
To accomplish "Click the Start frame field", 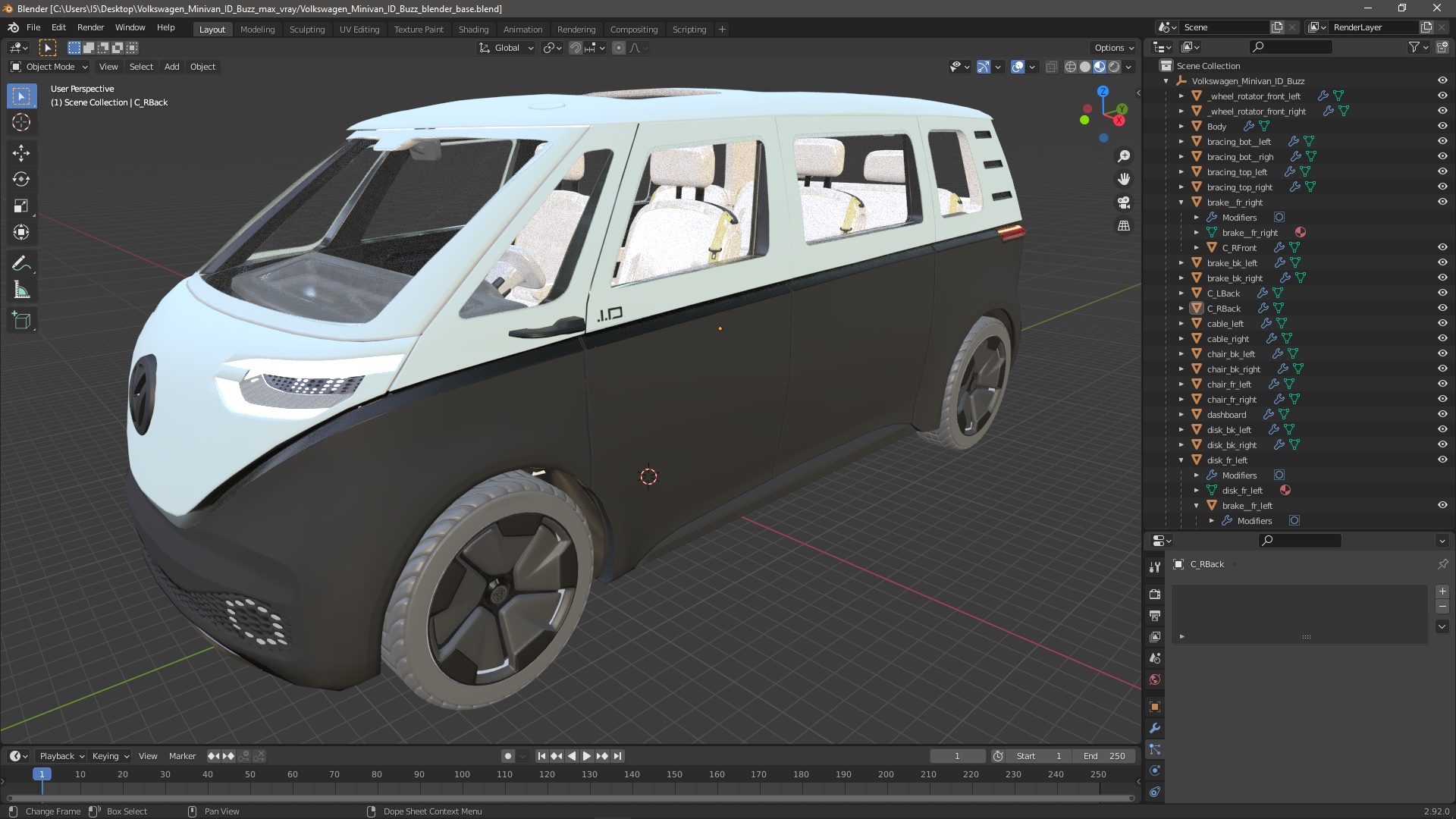I will (x=1038, y=756).
